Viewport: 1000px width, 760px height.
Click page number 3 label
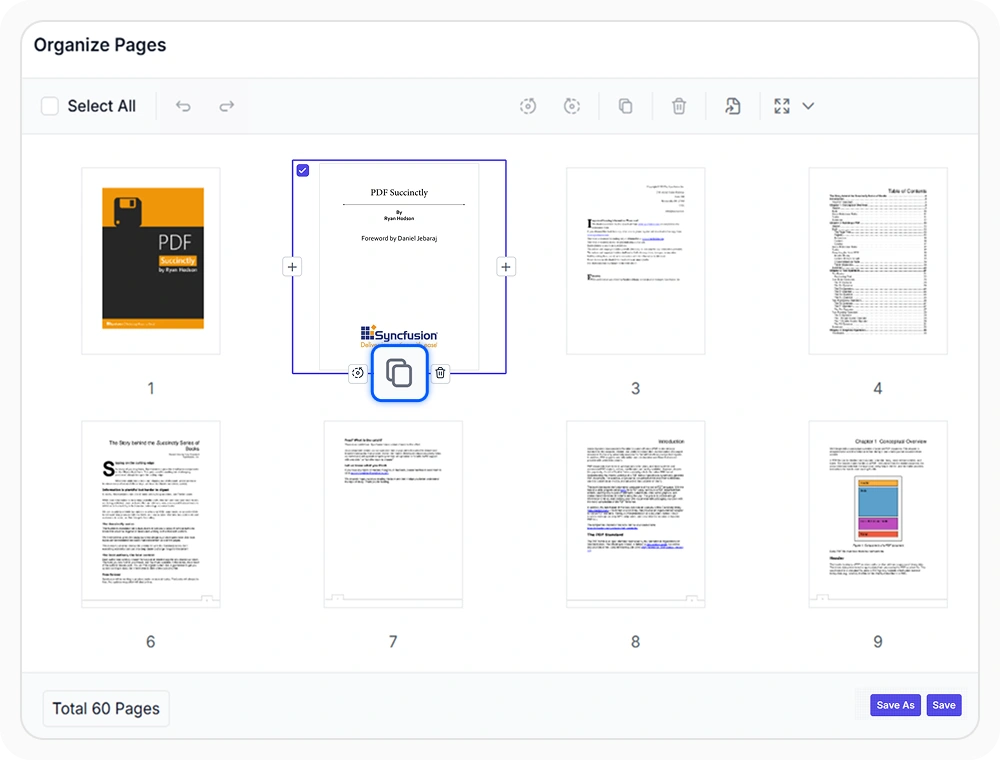pyautogui.click(x=636, y=388)
